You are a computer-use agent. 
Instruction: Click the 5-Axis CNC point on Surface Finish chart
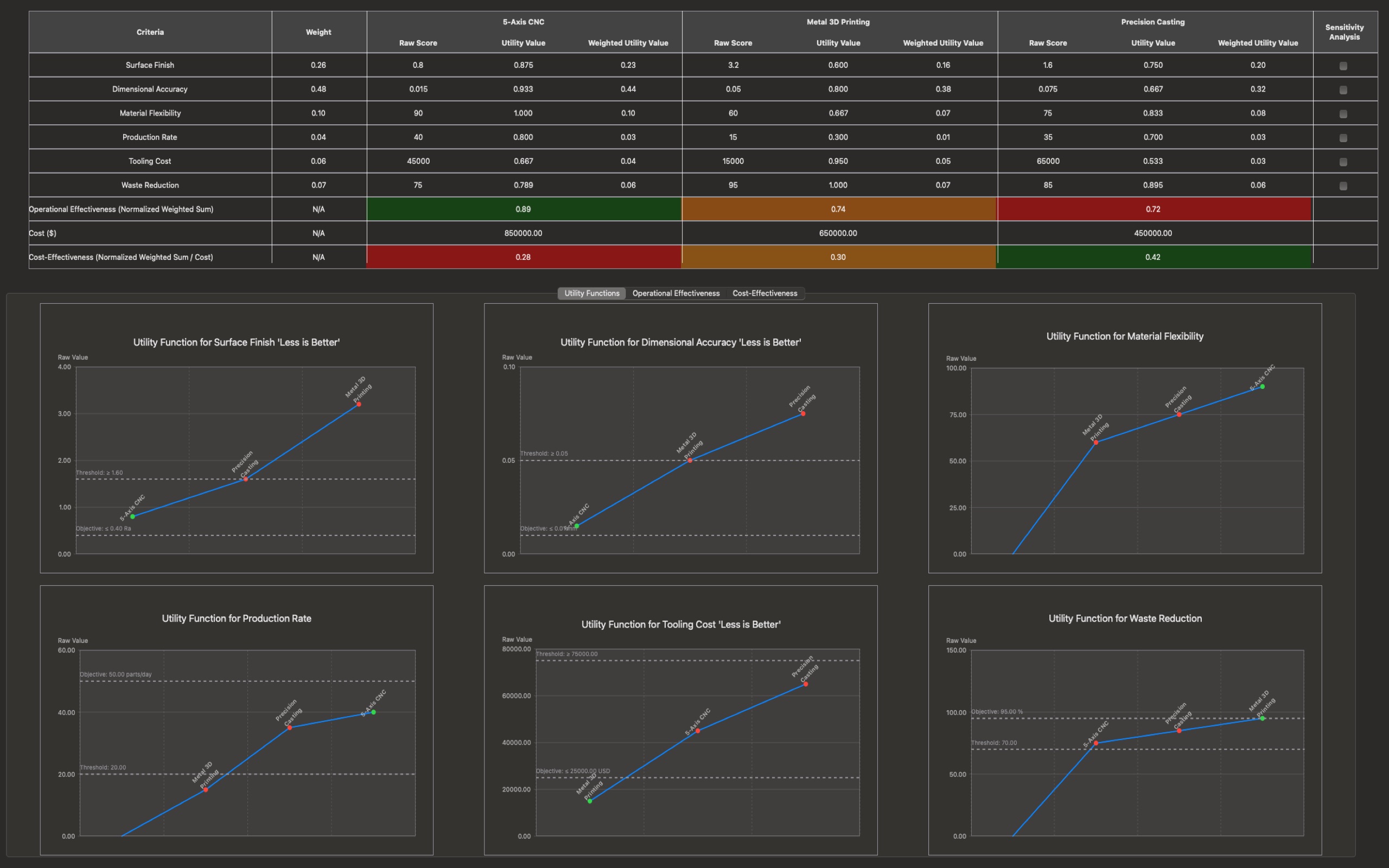coord(132,516)
